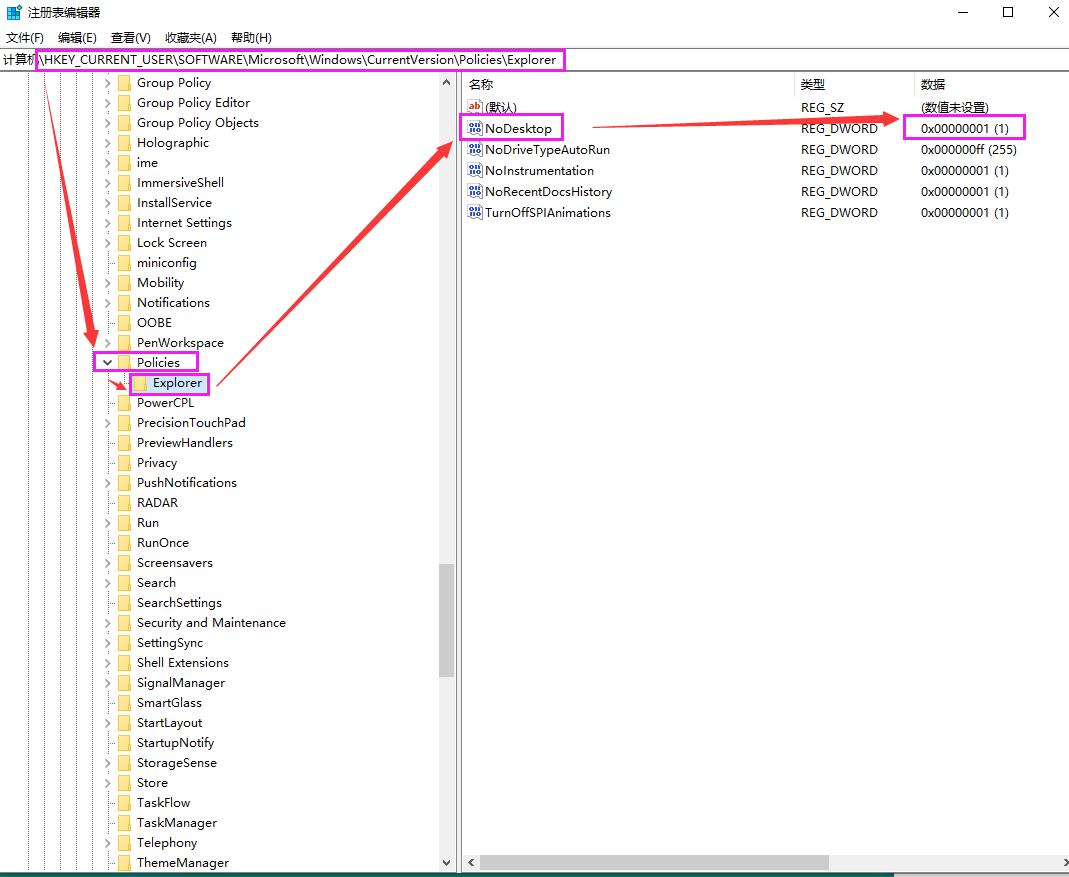This screenshot has height=877, width=1069.
Task: Click the TurnOffSPIAnimations value icon
Action: click(x=474, y=212)
